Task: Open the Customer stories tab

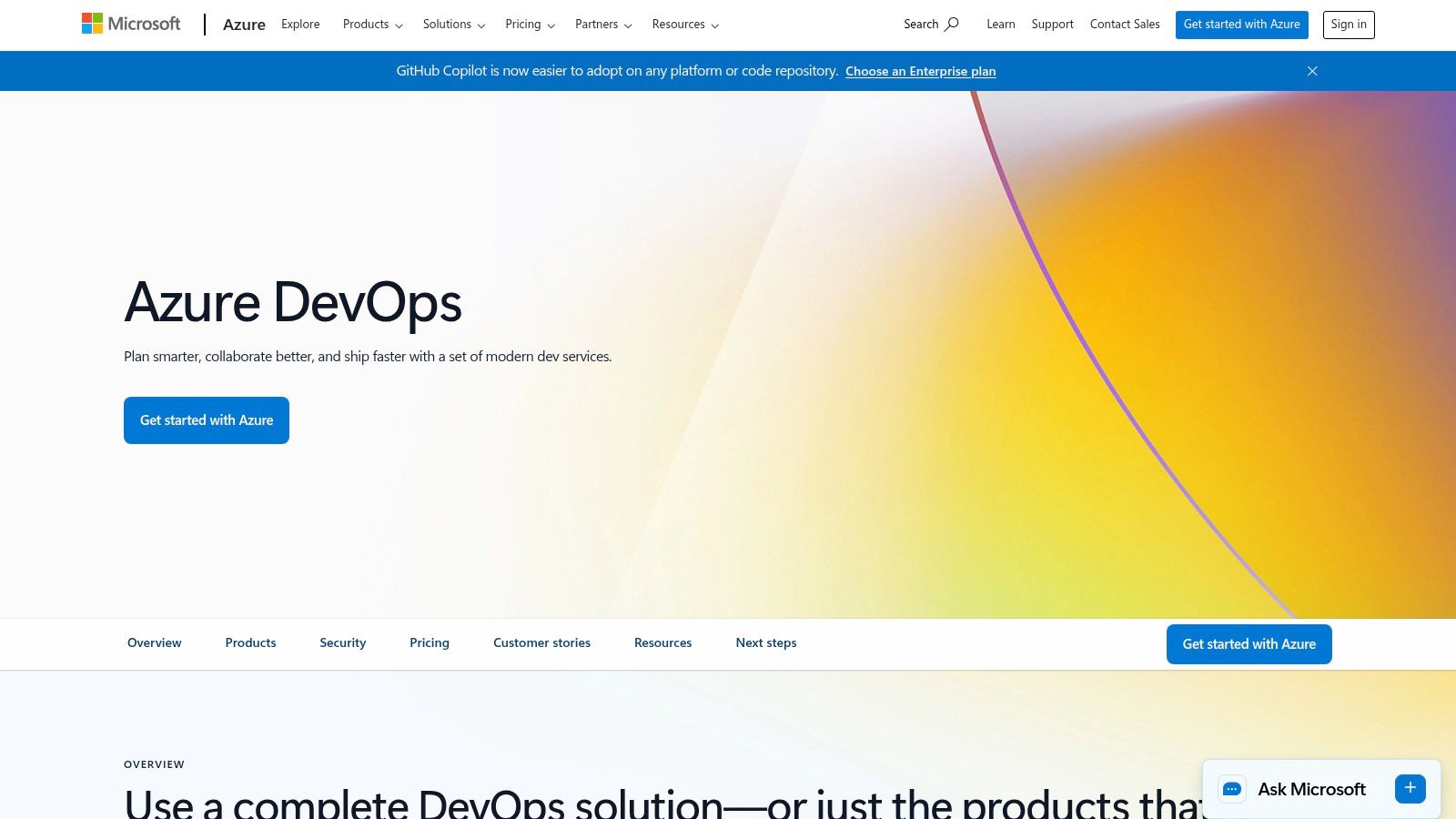Action: coord(541,642)
